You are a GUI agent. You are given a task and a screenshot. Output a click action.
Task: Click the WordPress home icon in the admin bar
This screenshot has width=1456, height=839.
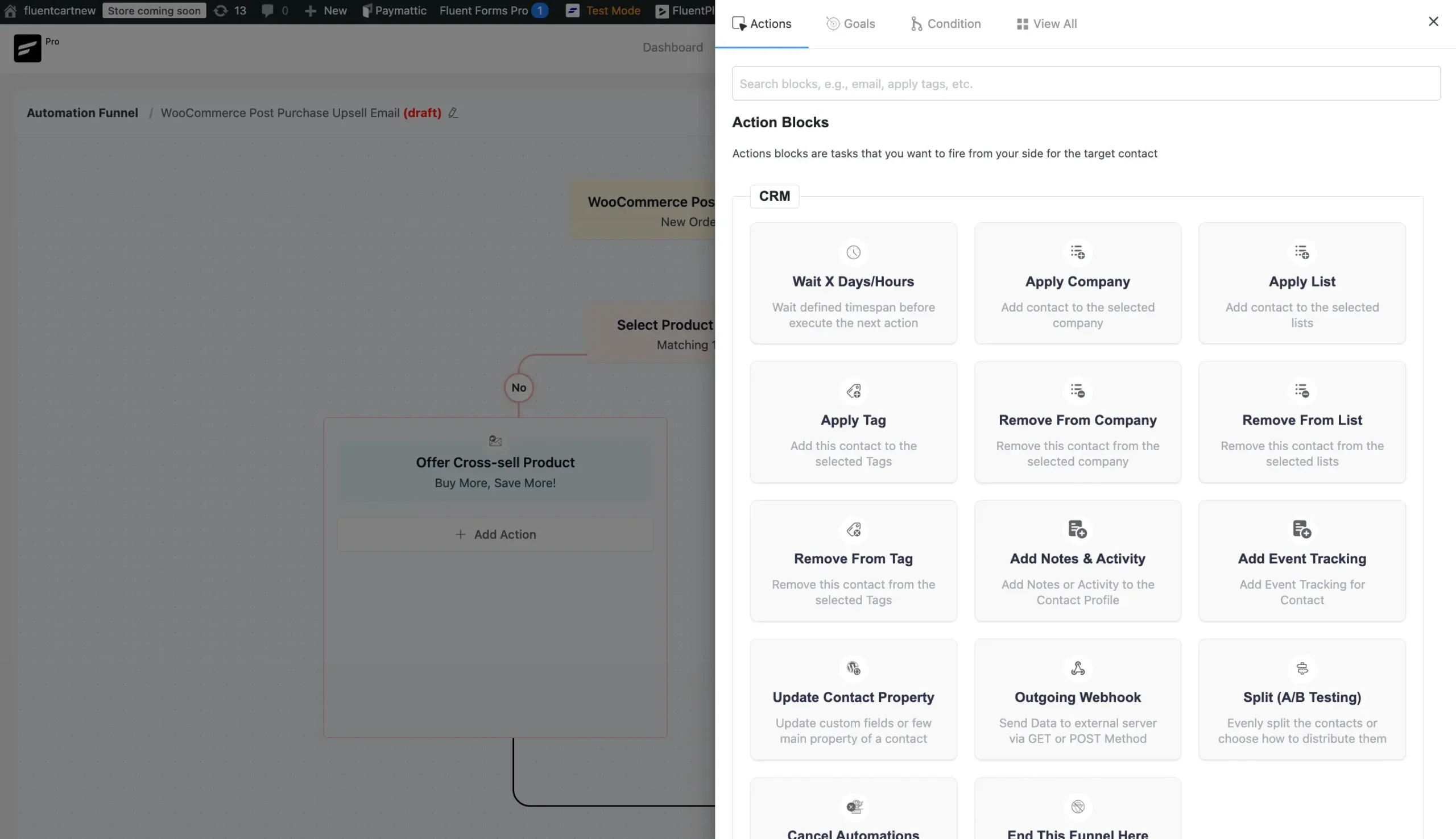(10, 10)
